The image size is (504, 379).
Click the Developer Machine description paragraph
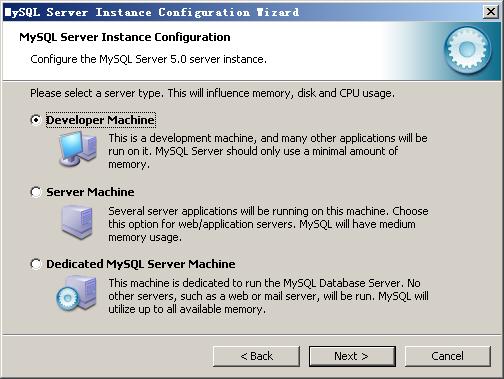tap(268, 151)
